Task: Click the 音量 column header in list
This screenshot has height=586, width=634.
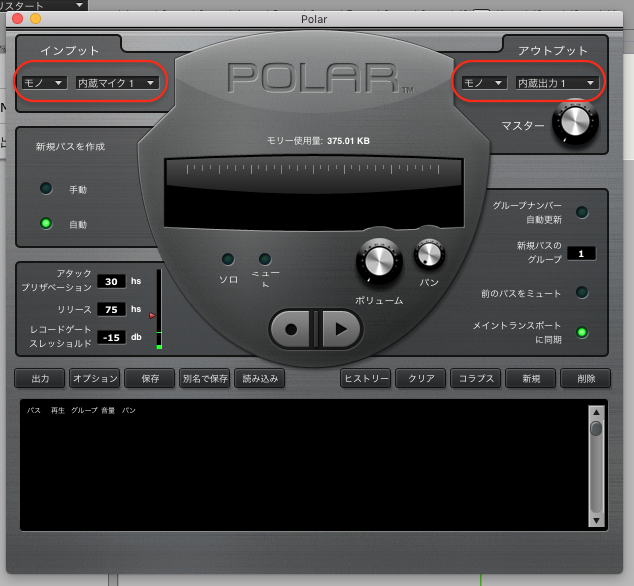Action: [x=108, y=410]
